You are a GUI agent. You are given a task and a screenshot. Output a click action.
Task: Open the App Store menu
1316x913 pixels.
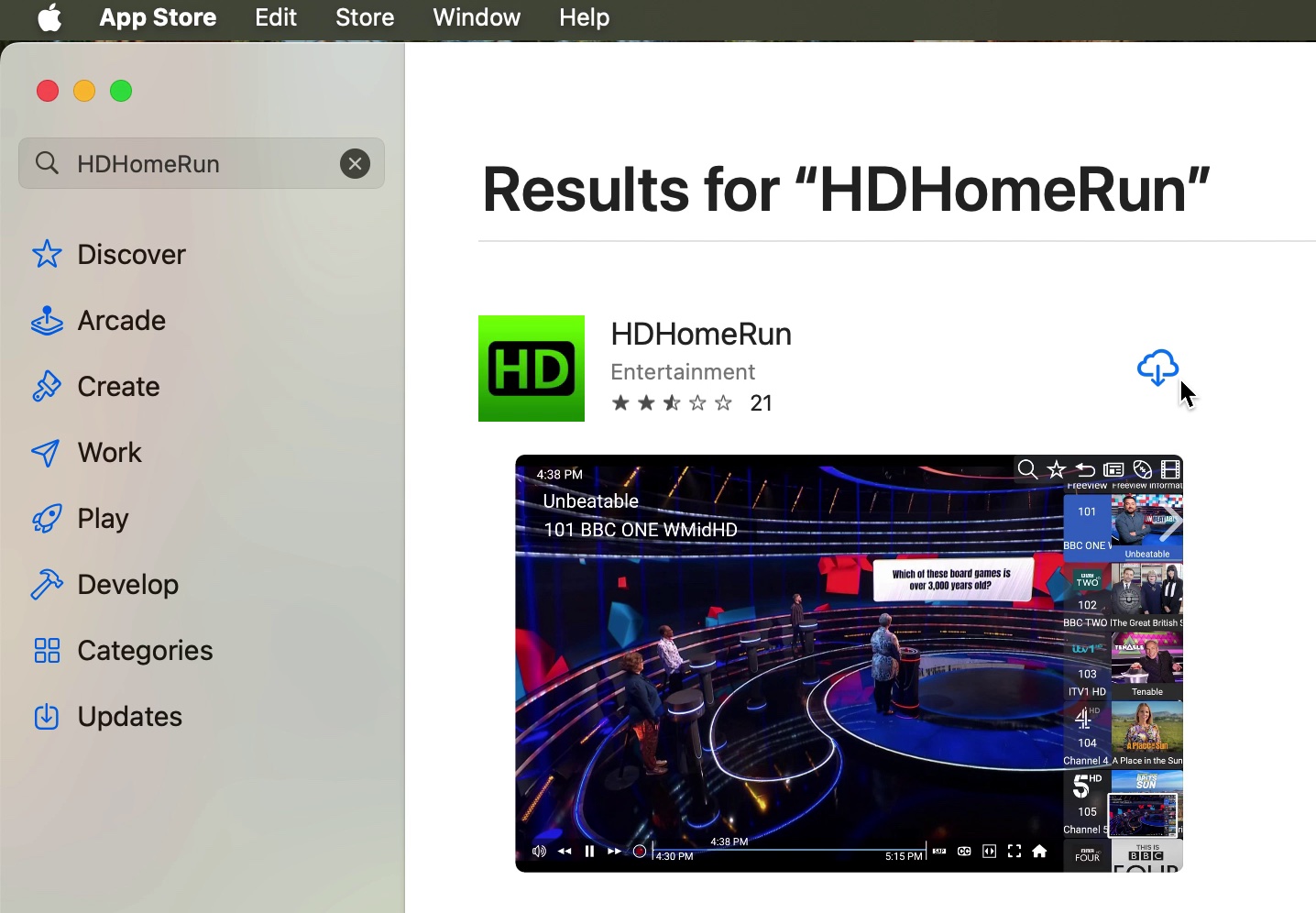click(x=158, y=17)
